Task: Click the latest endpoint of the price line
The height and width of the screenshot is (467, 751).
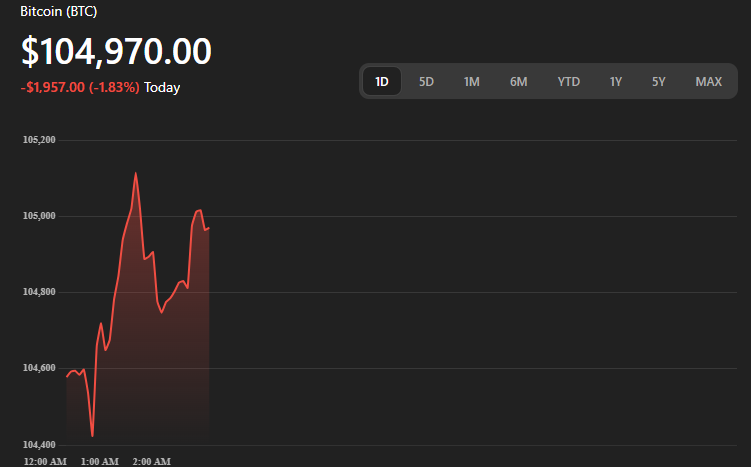Action: tap(208, 228)
